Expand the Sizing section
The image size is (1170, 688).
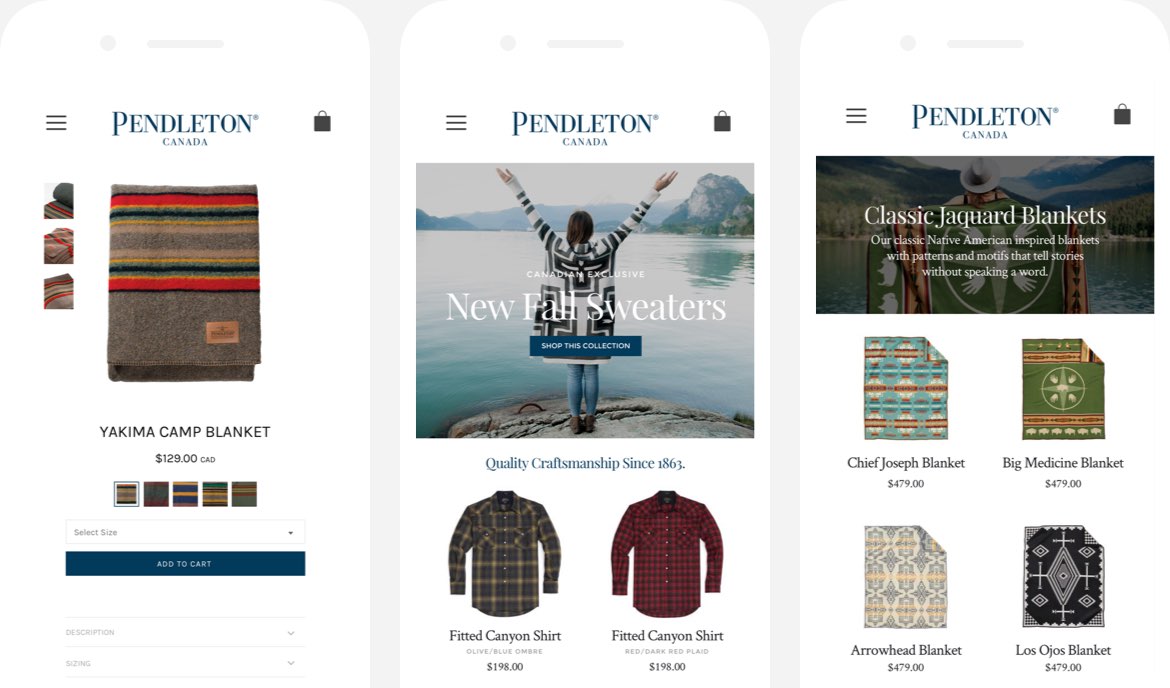tap(185, 663)
